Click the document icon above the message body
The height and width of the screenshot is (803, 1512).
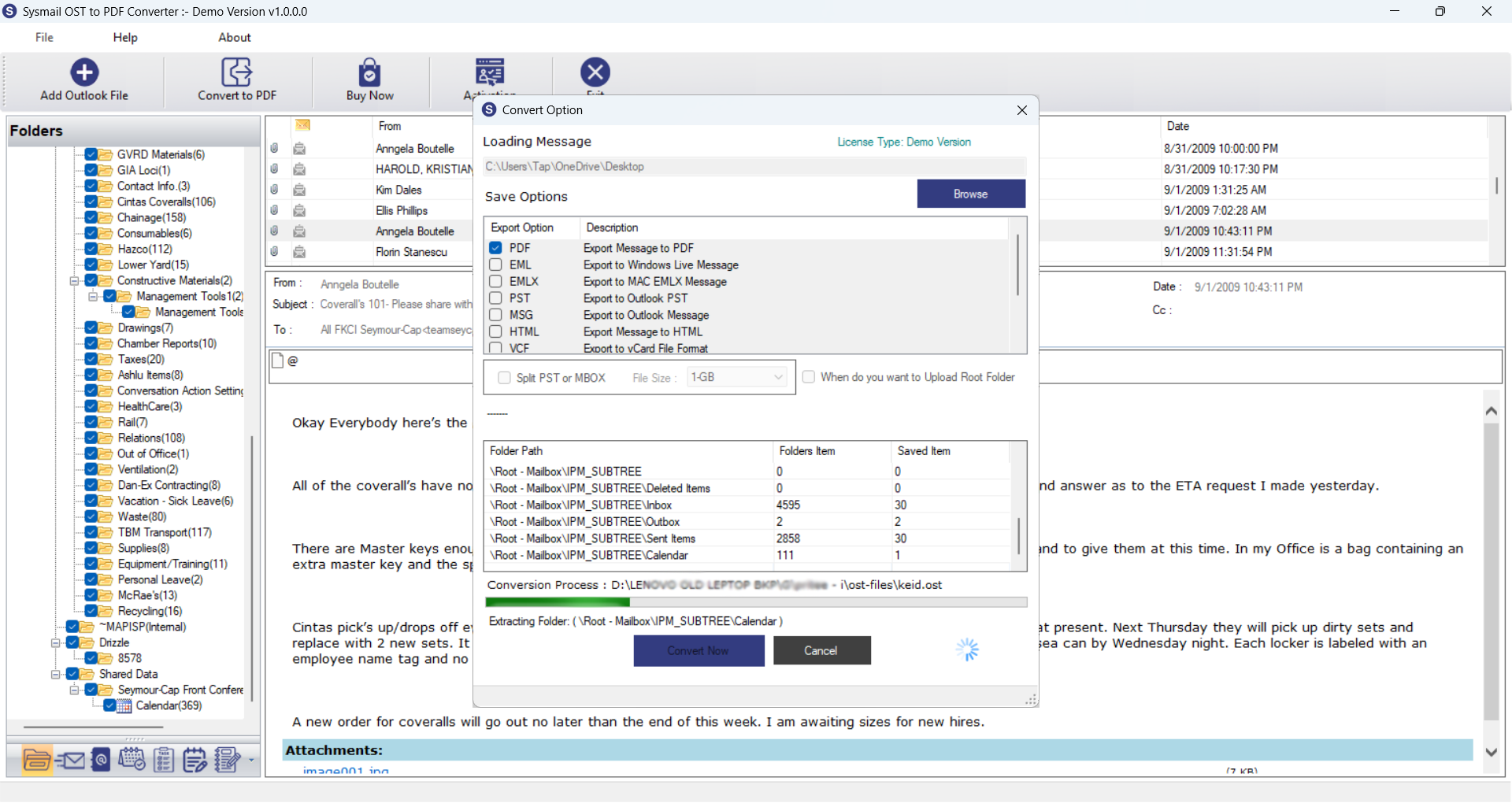pos(277,361)
